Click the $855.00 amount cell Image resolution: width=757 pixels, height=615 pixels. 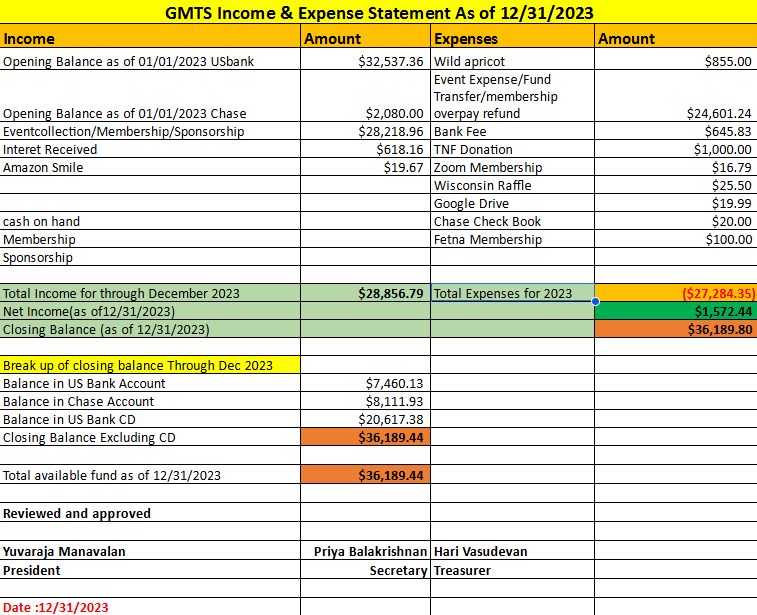pyautogui.click(x=676, y=61)
